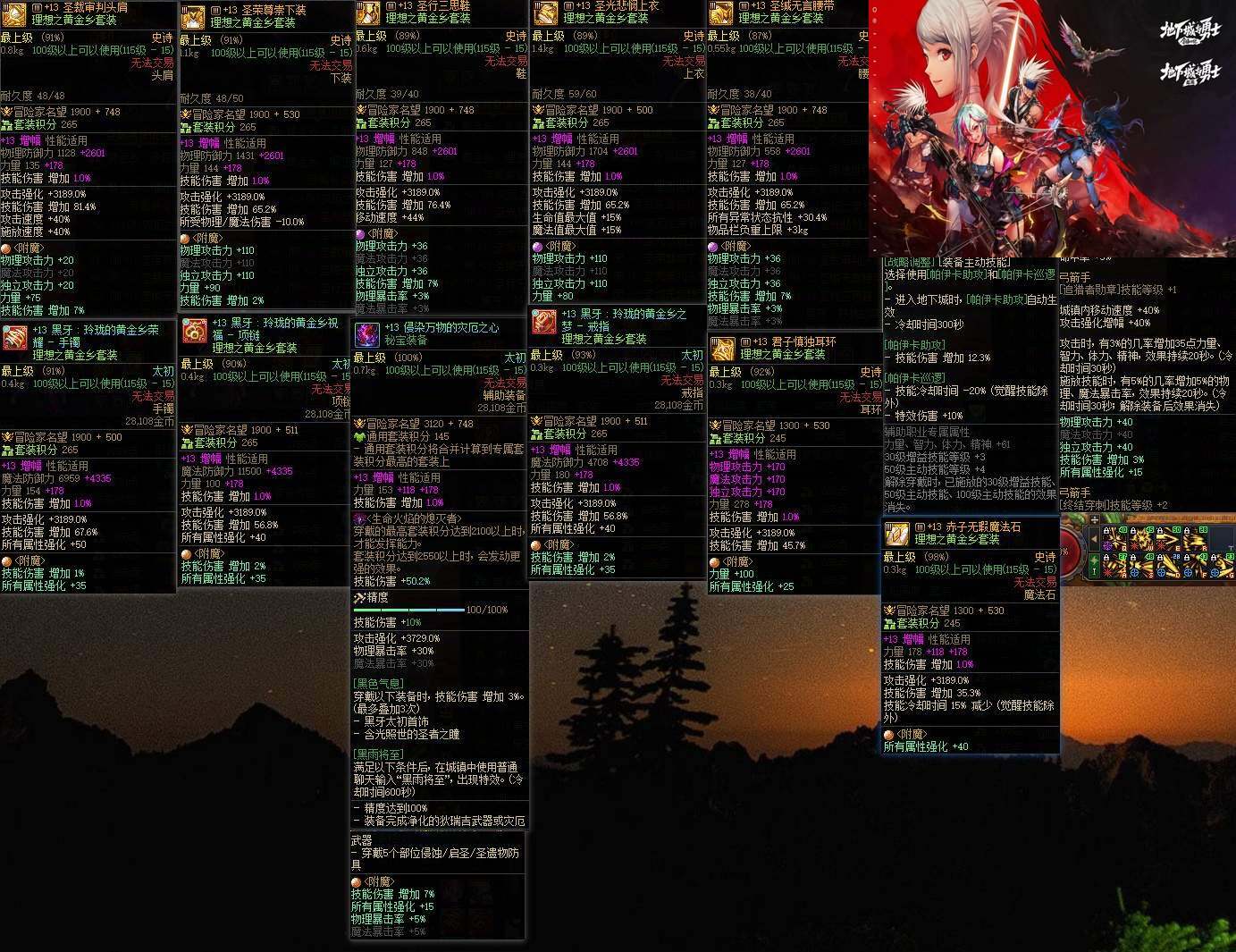Viewport: 1236px width, 952px height.
Task: Open the character artwork image
Action: click(x=1052, y=129)
